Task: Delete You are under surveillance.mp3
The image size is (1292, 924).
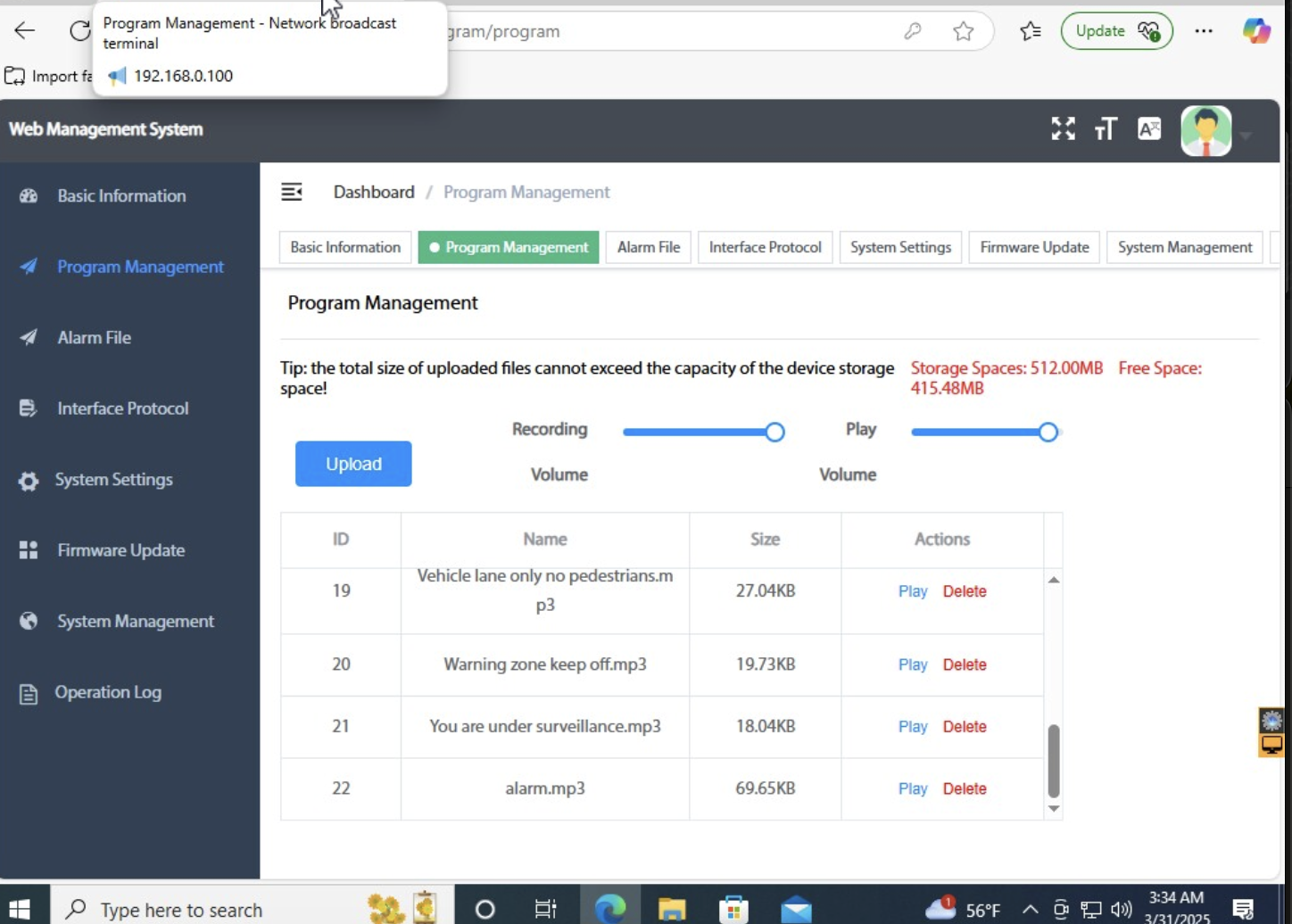Action: (x=965, y=727)
